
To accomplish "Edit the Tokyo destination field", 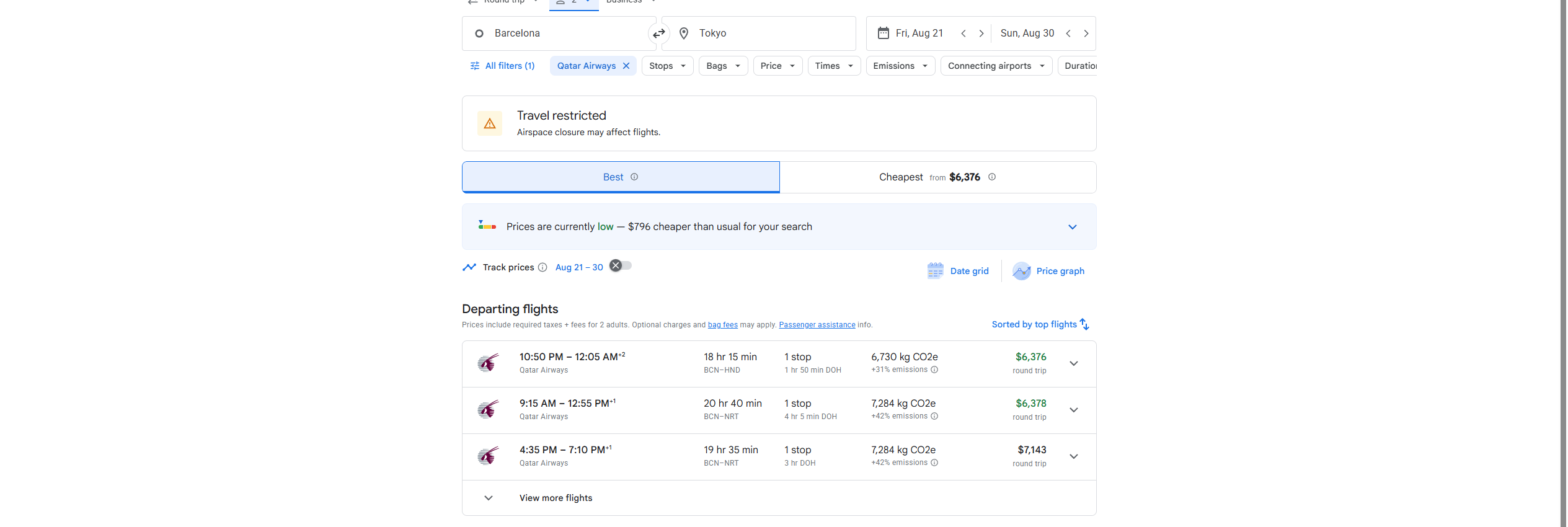I will 759,33.
